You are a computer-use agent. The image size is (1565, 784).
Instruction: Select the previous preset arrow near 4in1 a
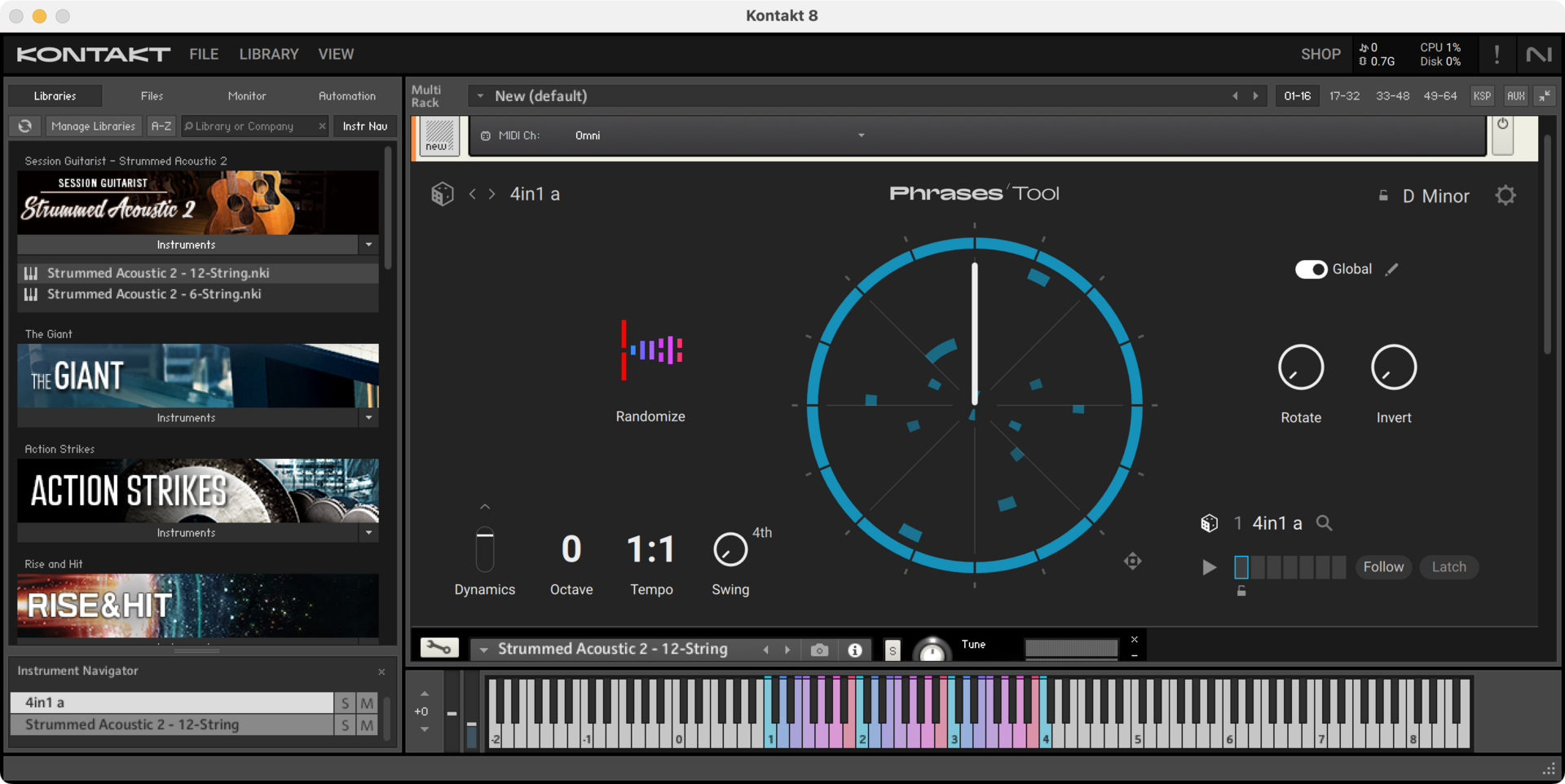[473, 194]
